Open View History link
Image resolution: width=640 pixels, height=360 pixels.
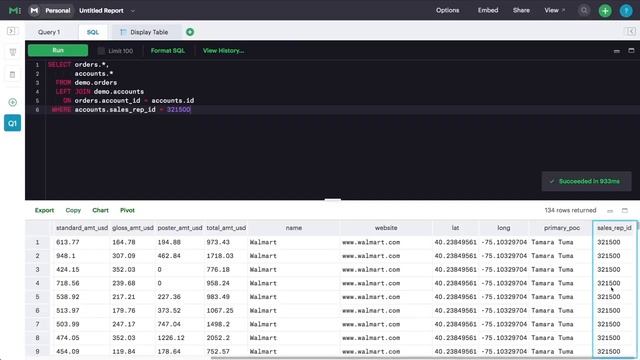click(223, 51)
